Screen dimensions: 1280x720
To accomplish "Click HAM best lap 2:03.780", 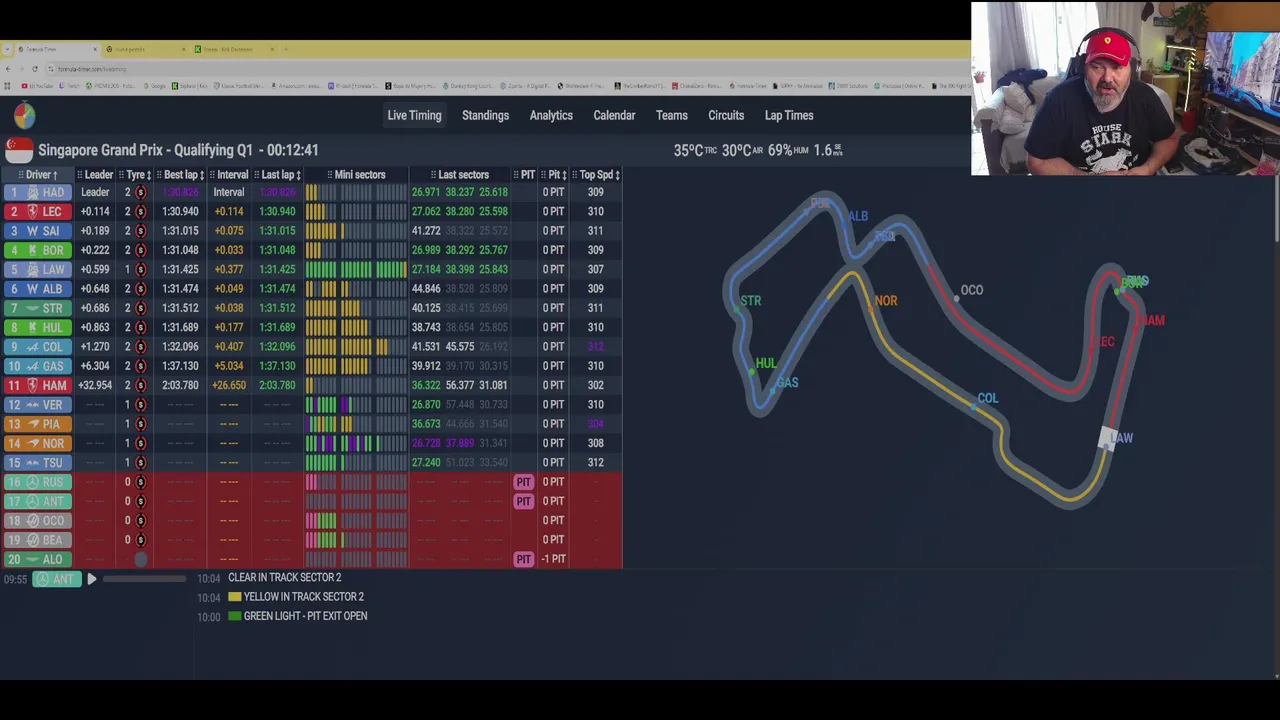I will 180,385.
